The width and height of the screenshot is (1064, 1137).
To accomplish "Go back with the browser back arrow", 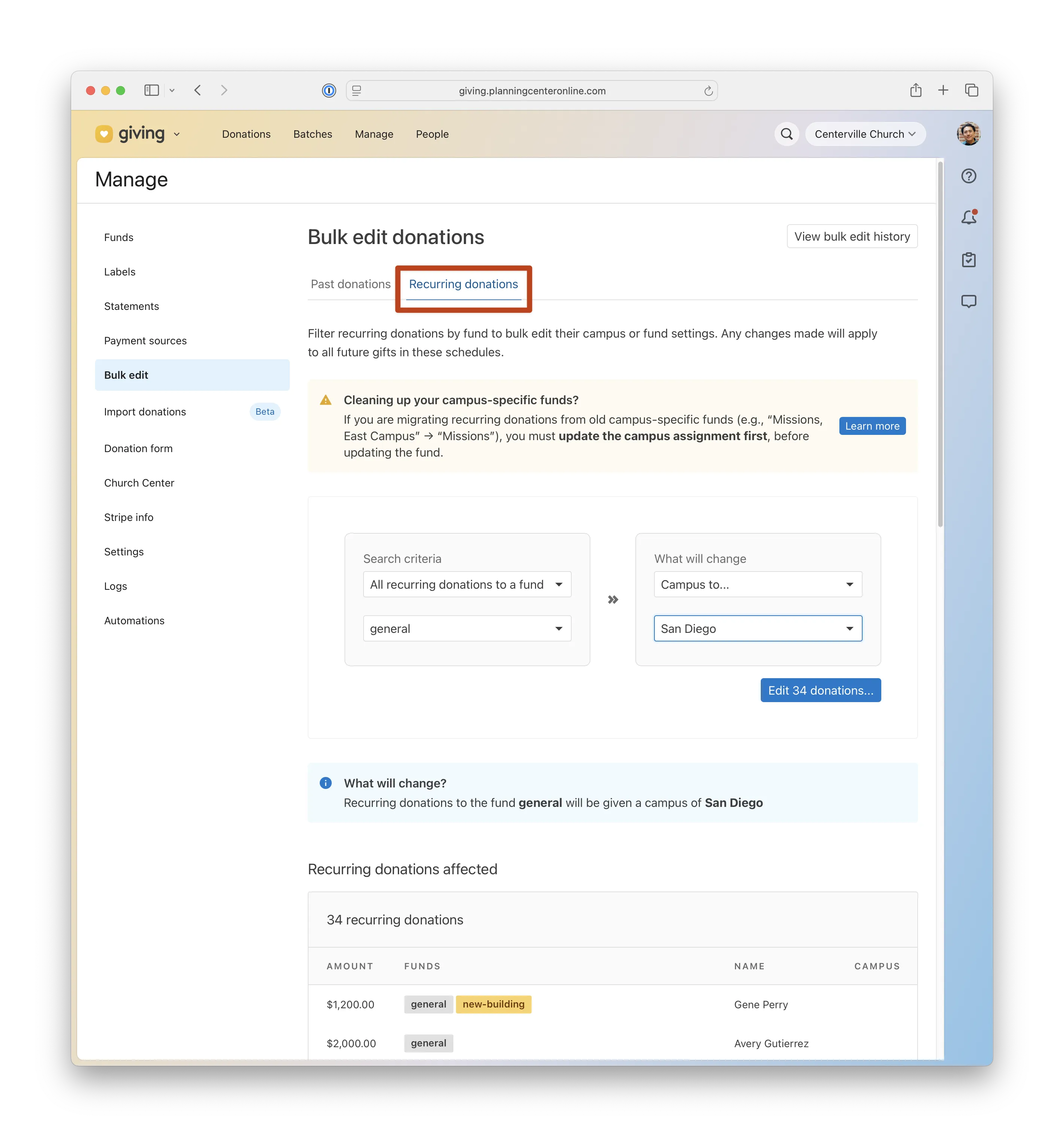I will click(197, 90).
